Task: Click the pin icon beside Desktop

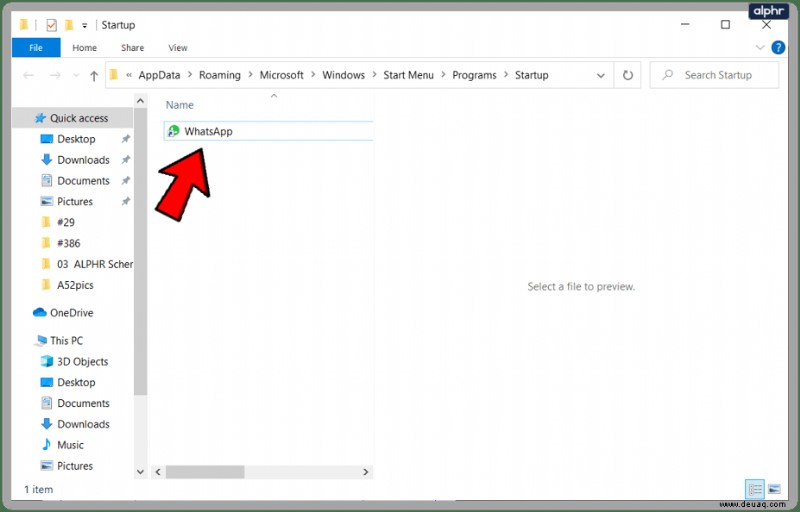Action: [x=126, y=139]
